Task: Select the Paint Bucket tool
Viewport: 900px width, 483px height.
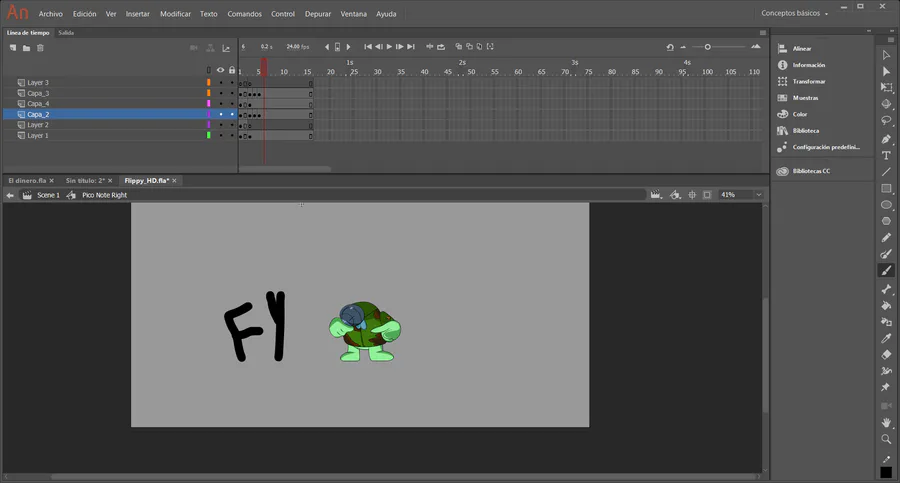Action: click(886, 306)
